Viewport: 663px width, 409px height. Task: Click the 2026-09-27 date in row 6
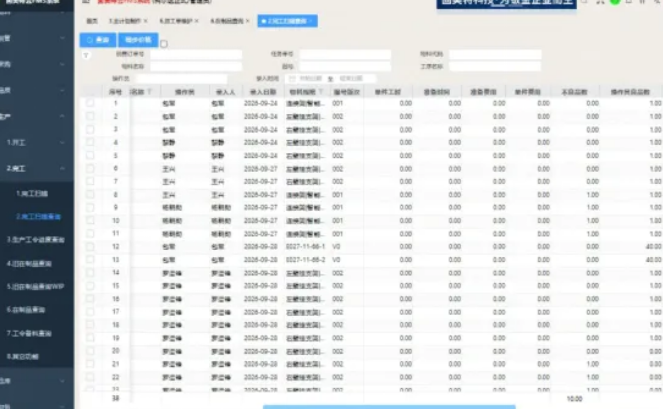[261, 168]
